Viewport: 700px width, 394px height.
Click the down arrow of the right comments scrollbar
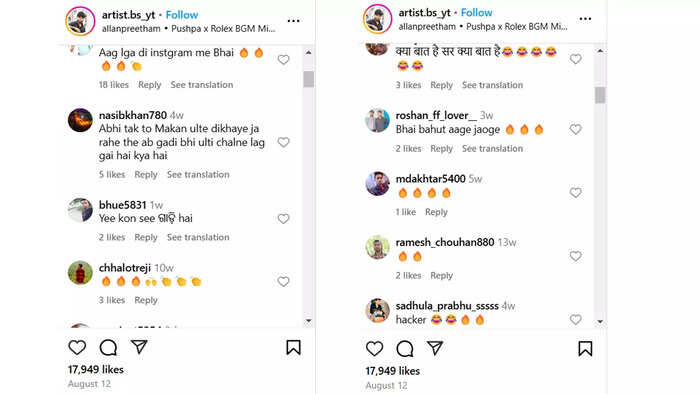(x=600, y=321)
